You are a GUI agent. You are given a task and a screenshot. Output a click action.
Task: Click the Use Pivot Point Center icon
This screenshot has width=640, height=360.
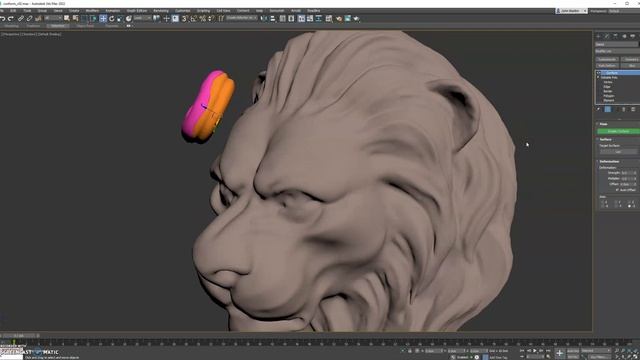tap(157, 18)
